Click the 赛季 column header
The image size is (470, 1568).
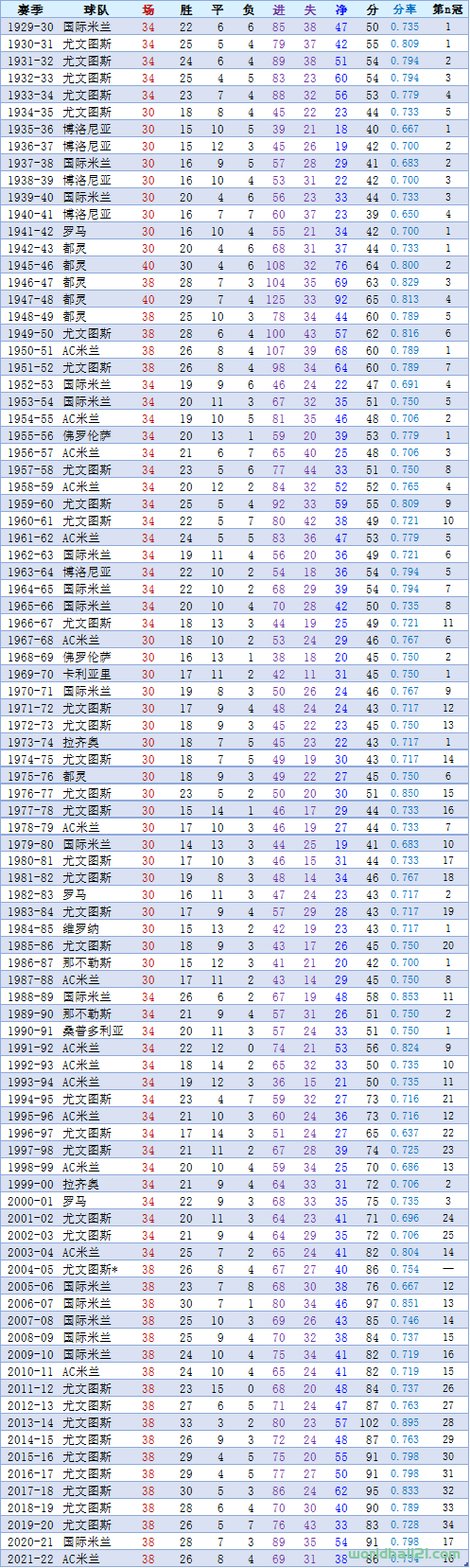[x=29, y=9]
